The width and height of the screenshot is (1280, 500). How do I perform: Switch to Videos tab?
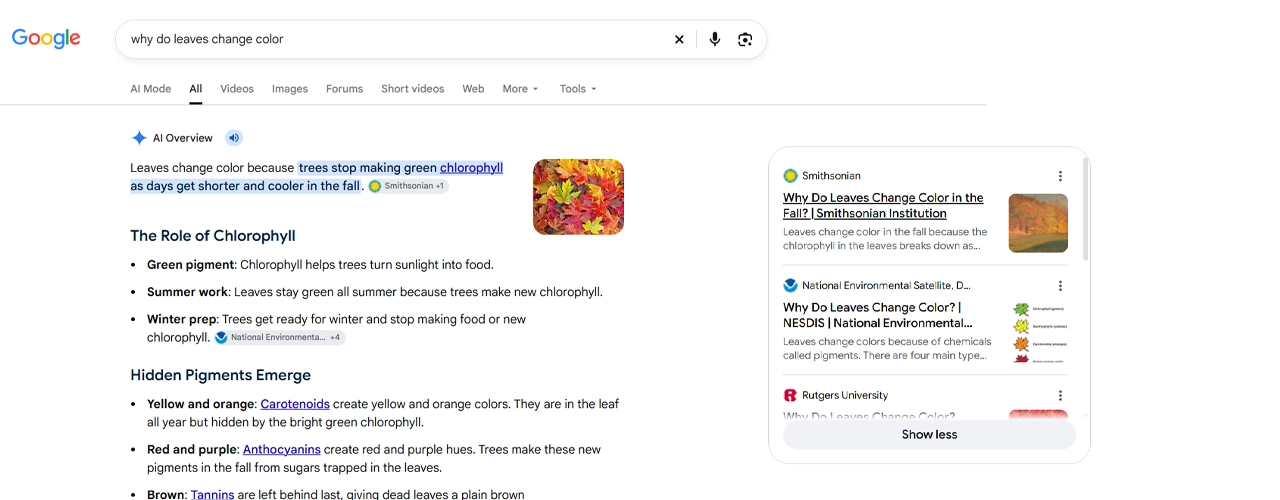tap(237, 89)
